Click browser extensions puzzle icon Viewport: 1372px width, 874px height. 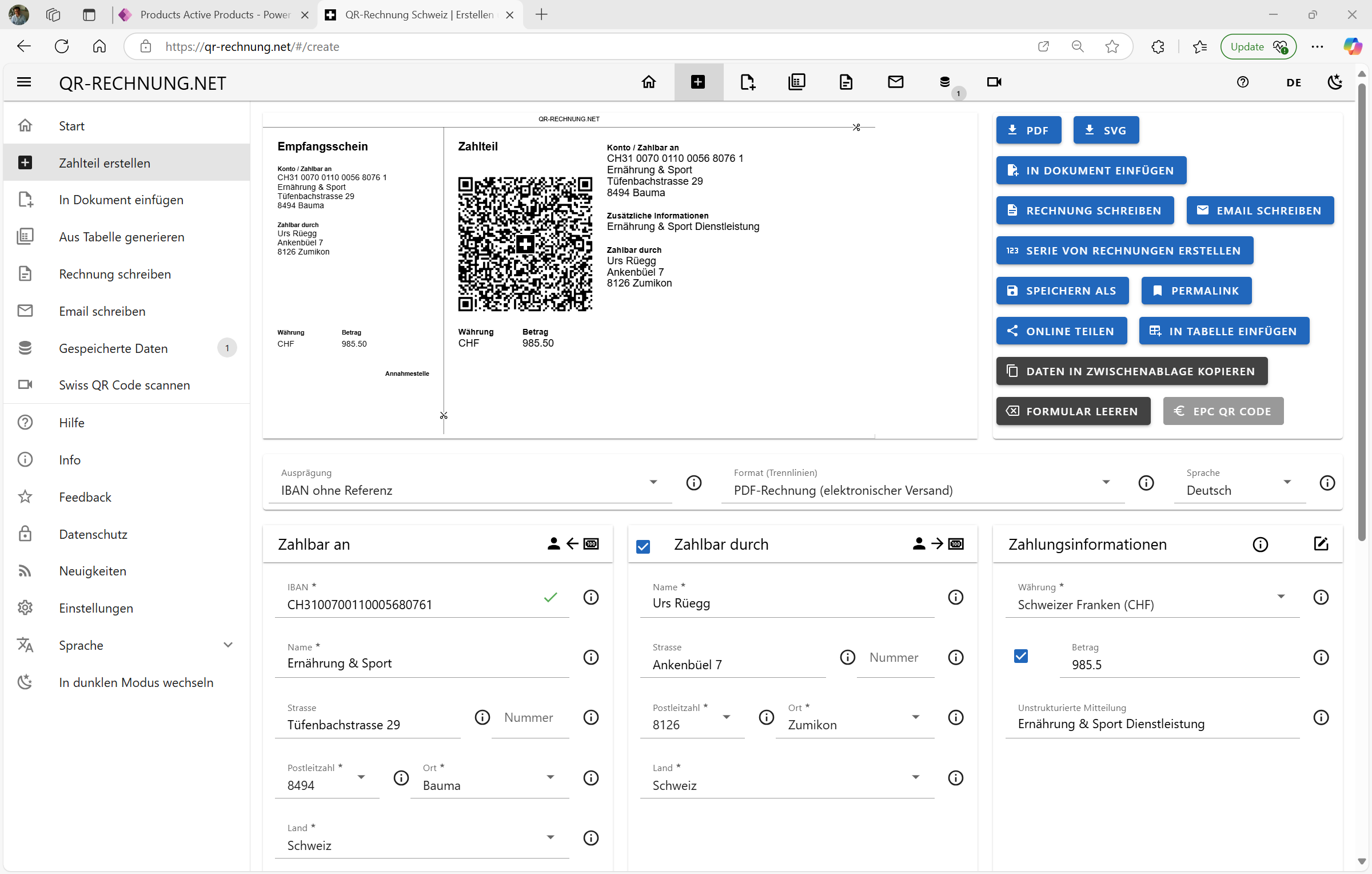click(x=1158, y=47)
